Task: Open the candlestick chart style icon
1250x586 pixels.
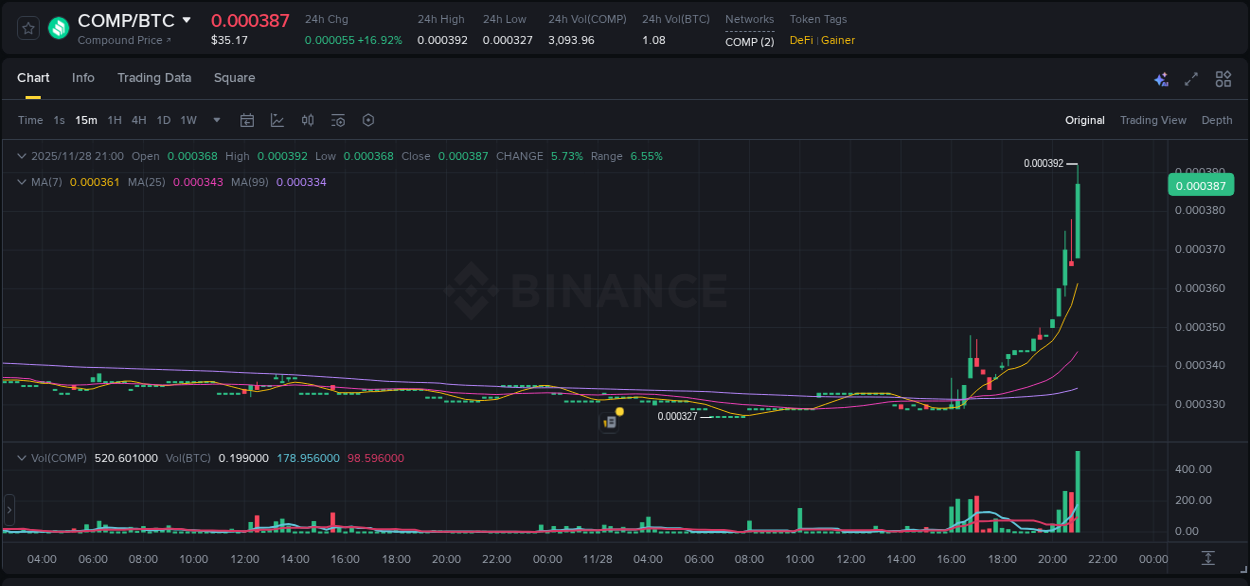Action: point(307,120)
